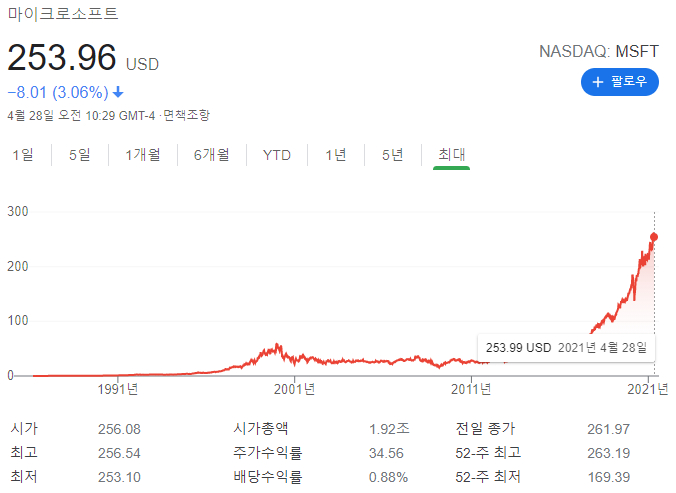
Task: Click the −8.01 (3.06%) change text
Action: click(58, 93)
